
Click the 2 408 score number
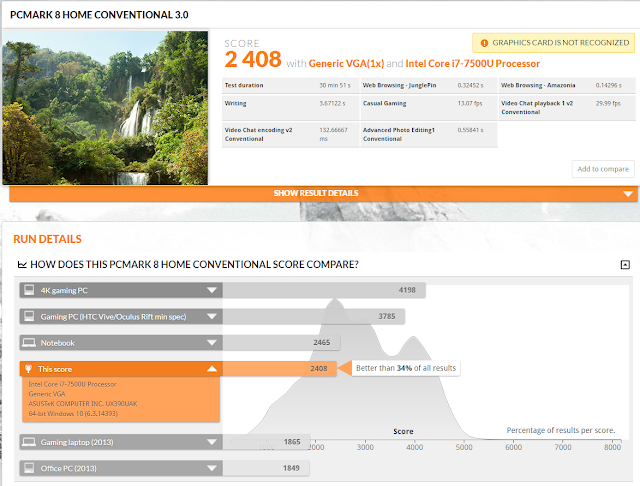pos(253,60)
